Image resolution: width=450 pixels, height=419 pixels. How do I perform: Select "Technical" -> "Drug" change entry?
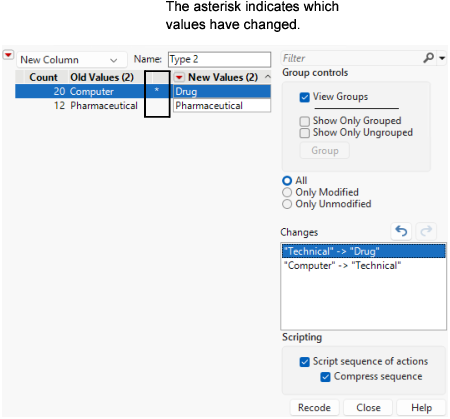363,251
